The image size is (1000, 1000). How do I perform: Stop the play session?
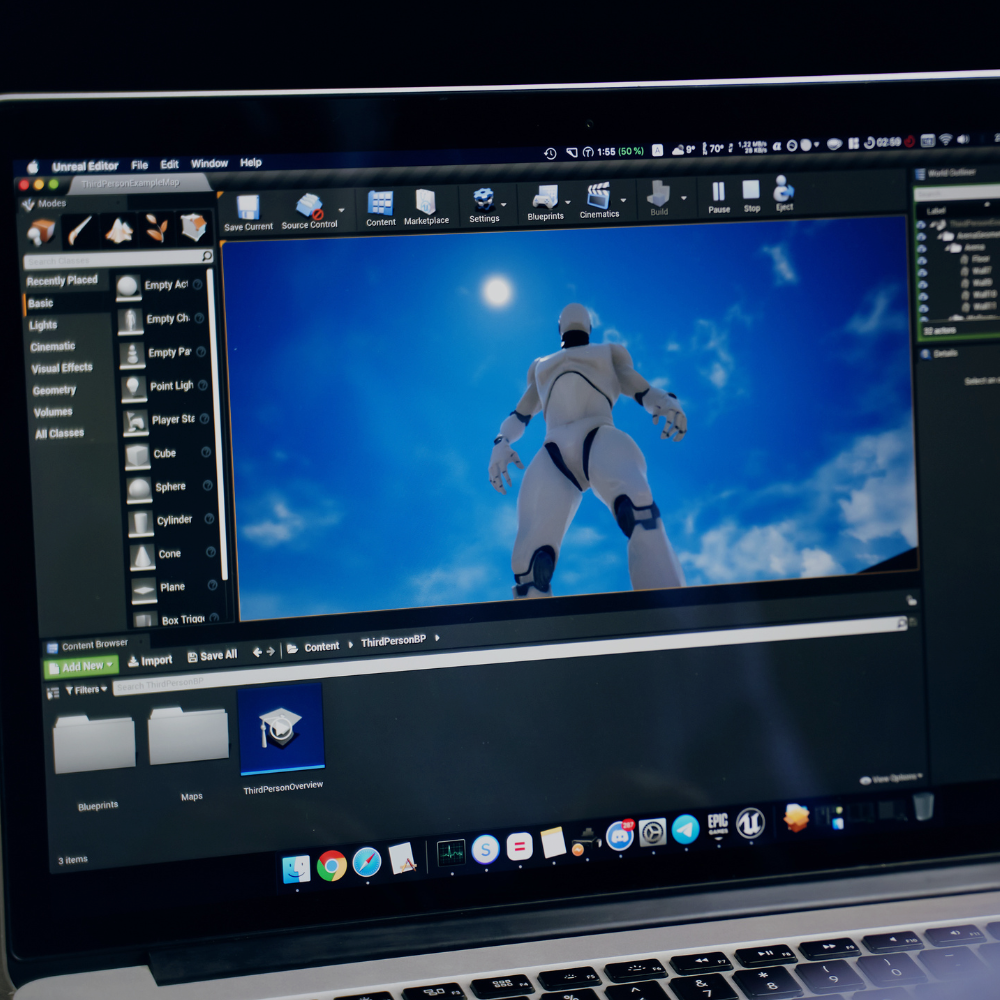751,190
